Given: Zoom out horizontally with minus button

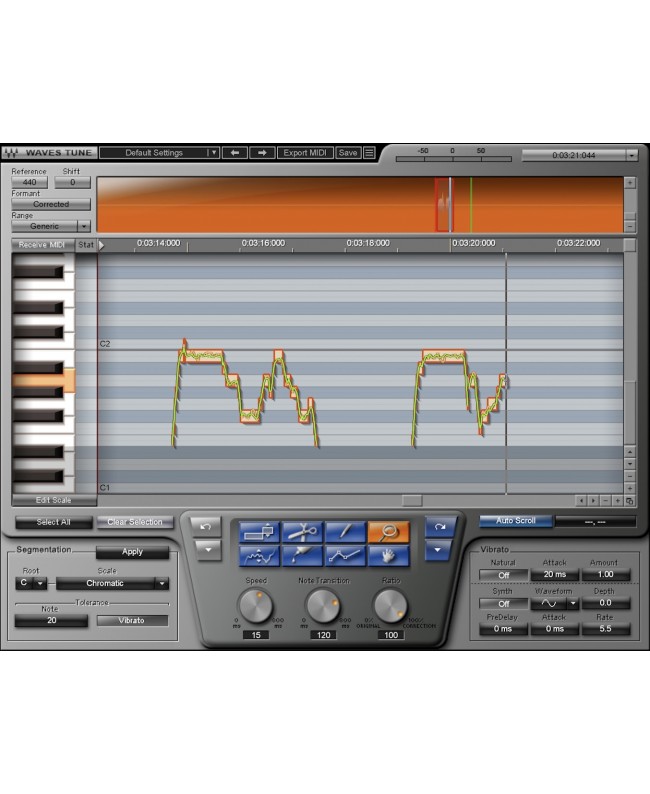Looking at the screenshot, I should [605, 500].
